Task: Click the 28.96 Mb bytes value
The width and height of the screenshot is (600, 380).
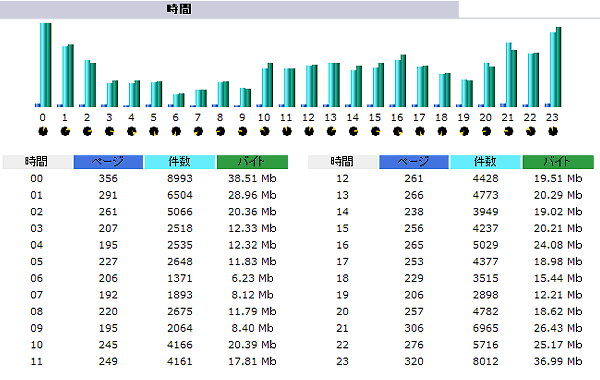Action: [x=252, y=195]
